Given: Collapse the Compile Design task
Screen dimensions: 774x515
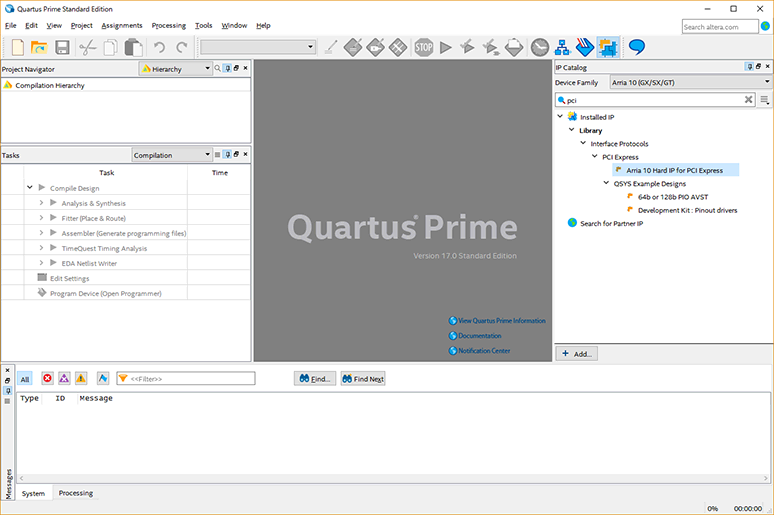Looking at the screenshot, I should (x=30, y=188).
